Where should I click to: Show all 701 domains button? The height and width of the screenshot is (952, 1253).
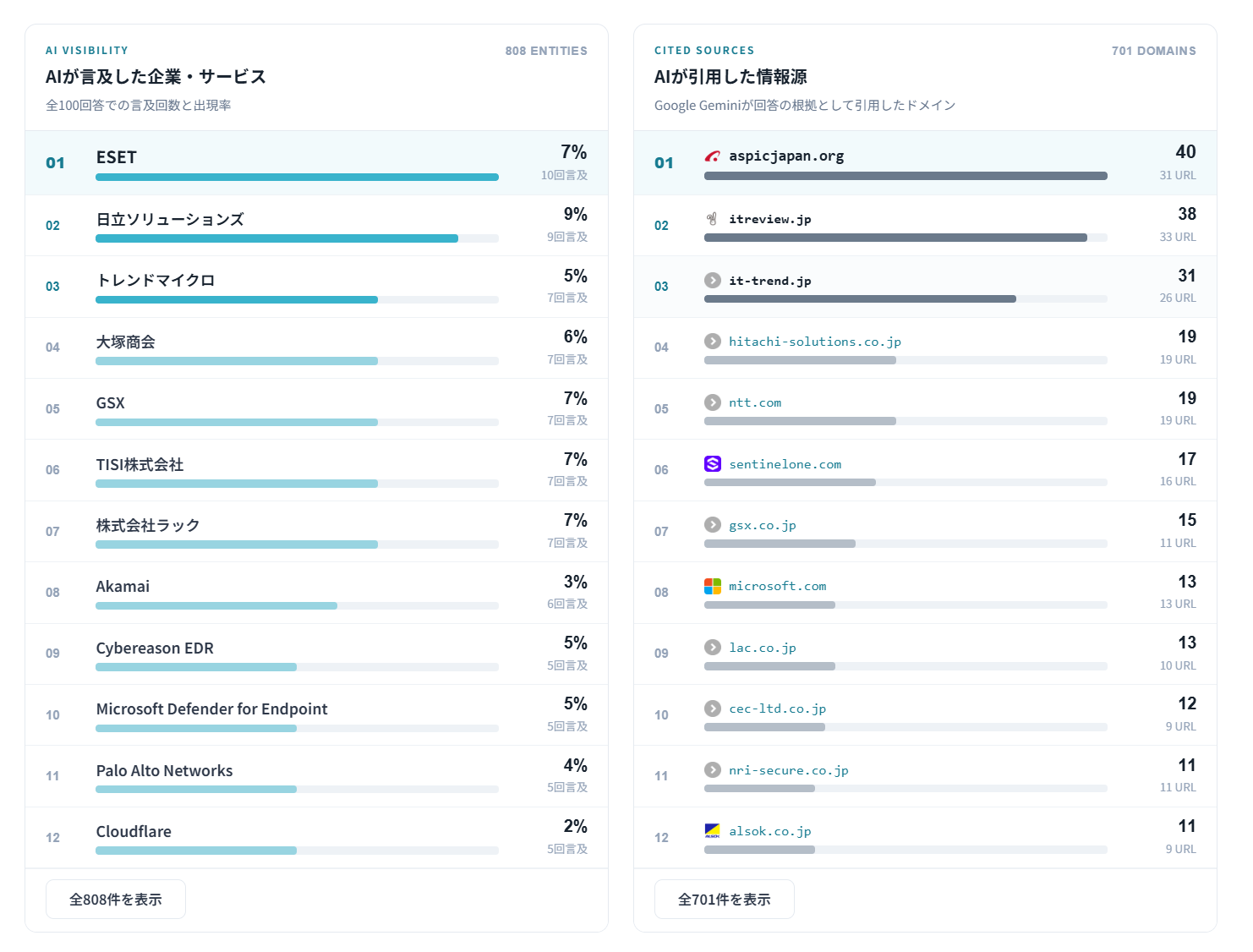[725, 899]
